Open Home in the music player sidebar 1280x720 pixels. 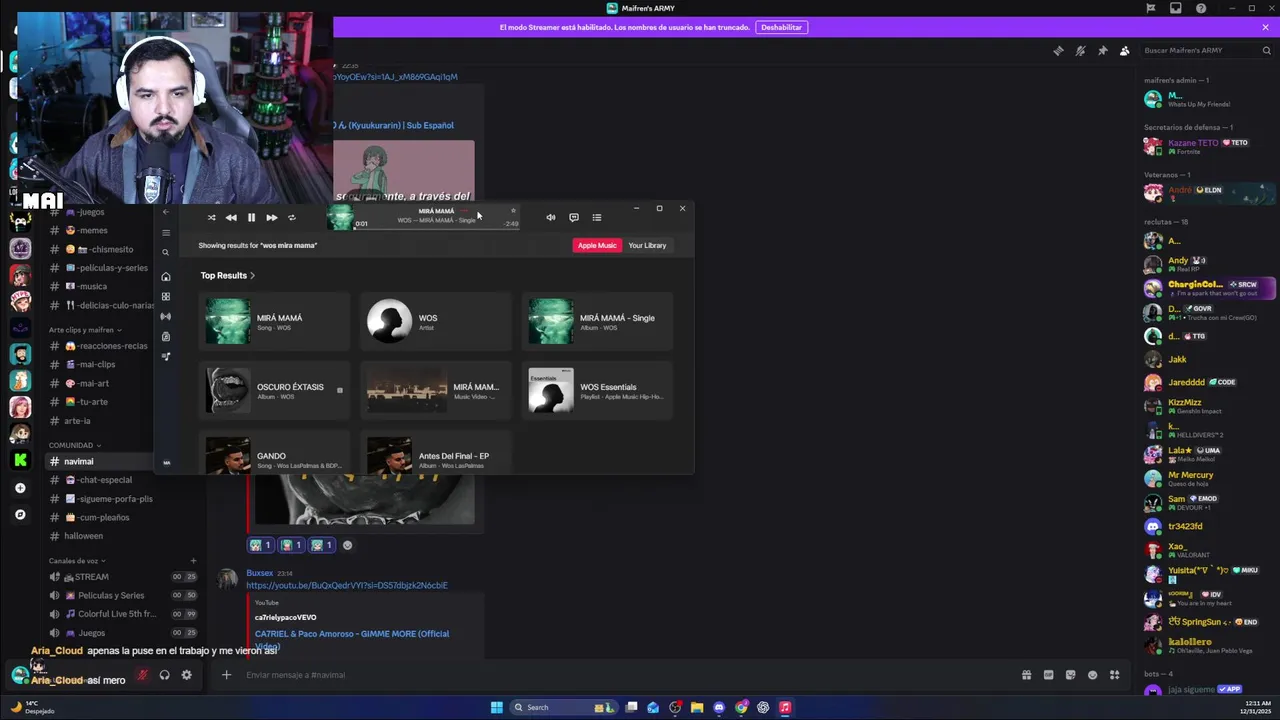(166, 276)
